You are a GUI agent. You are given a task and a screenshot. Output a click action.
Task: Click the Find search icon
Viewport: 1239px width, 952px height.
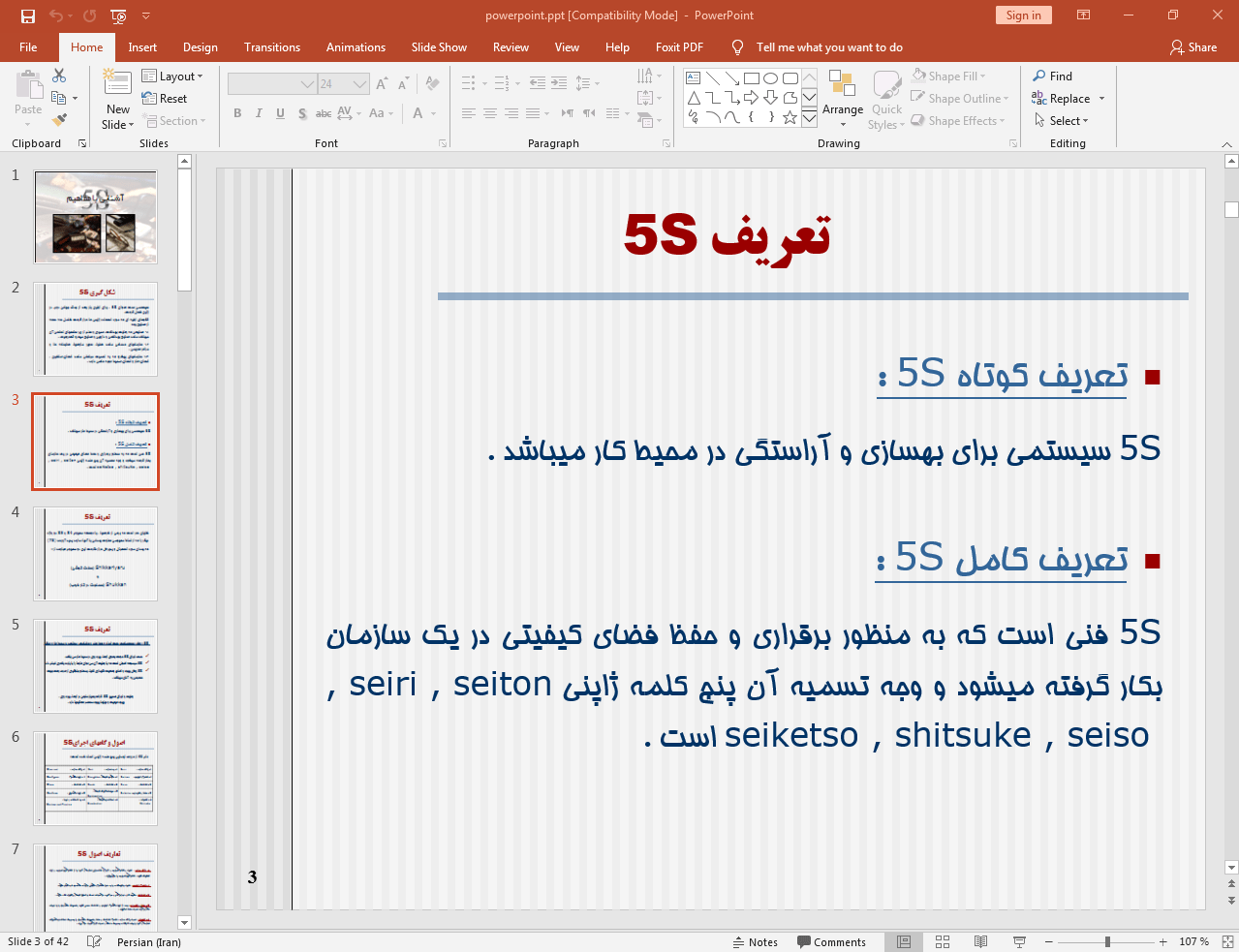[1039, 77]
